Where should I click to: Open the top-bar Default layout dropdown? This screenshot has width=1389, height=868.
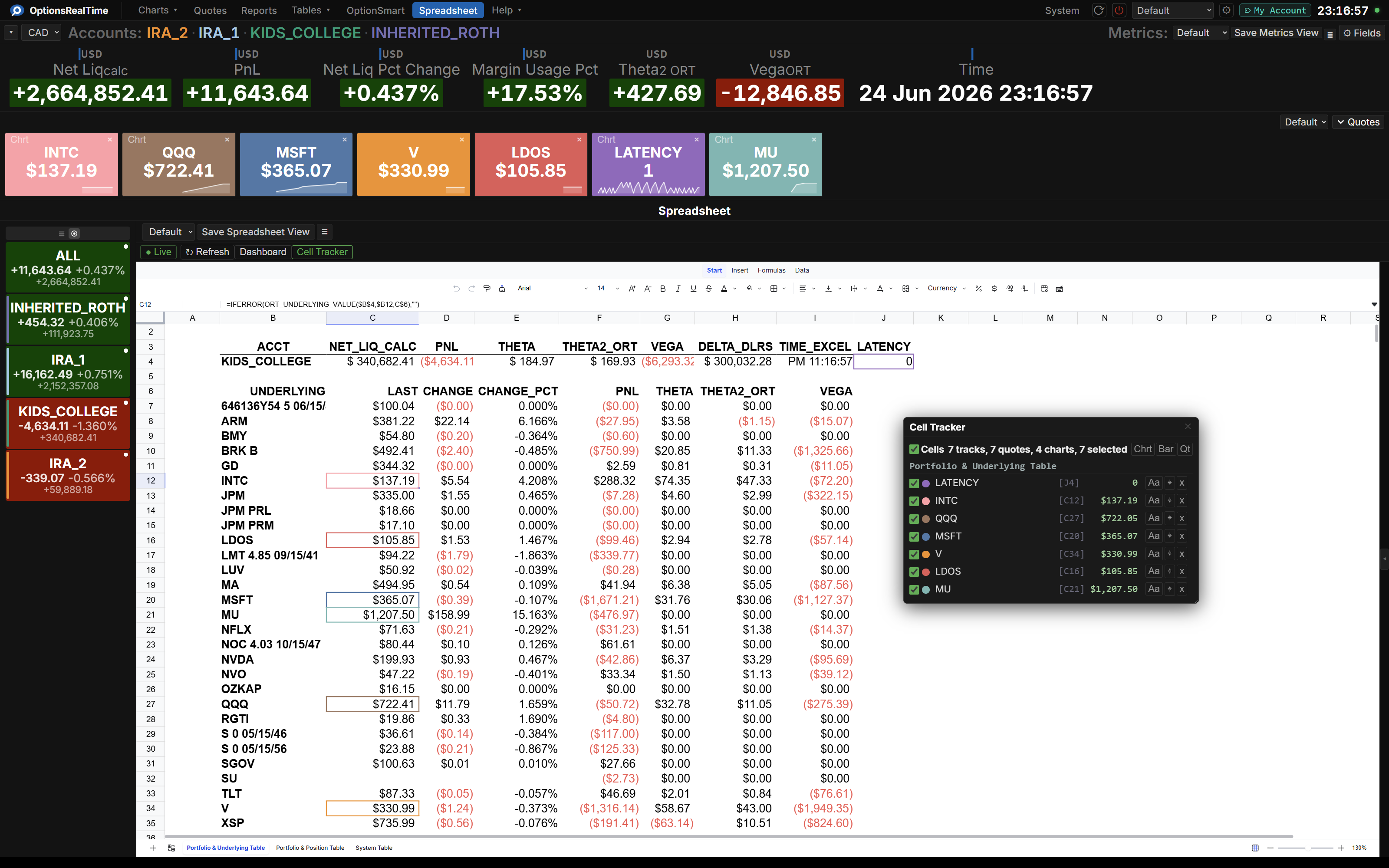pyautogui.click(x=1173, y=10)
